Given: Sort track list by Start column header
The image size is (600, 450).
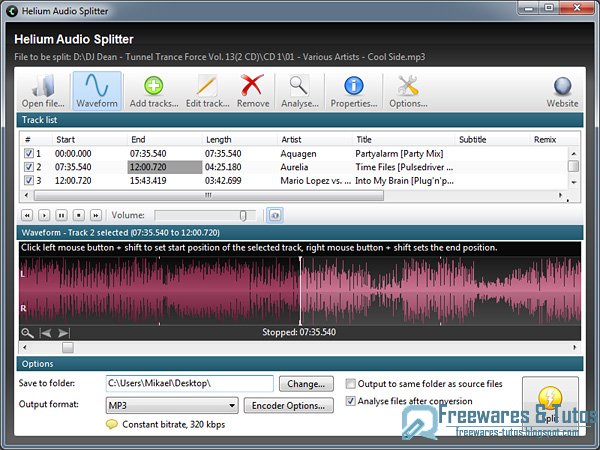Looking at the screenshot, I should [89, 140].
